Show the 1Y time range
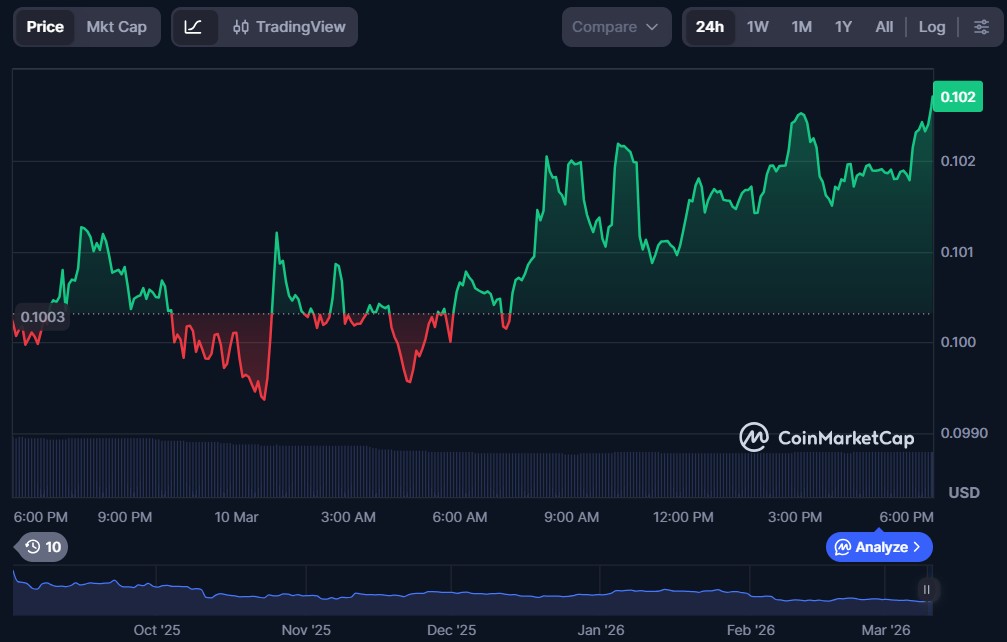Screen dimensions: 1007x642 point(843,27)
